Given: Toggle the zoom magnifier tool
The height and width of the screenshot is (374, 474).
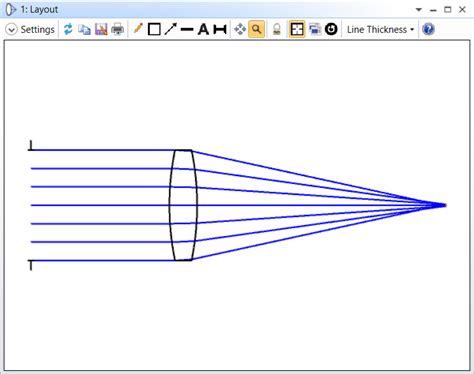Looking at the screenshot, I should [x=256, y=30].
